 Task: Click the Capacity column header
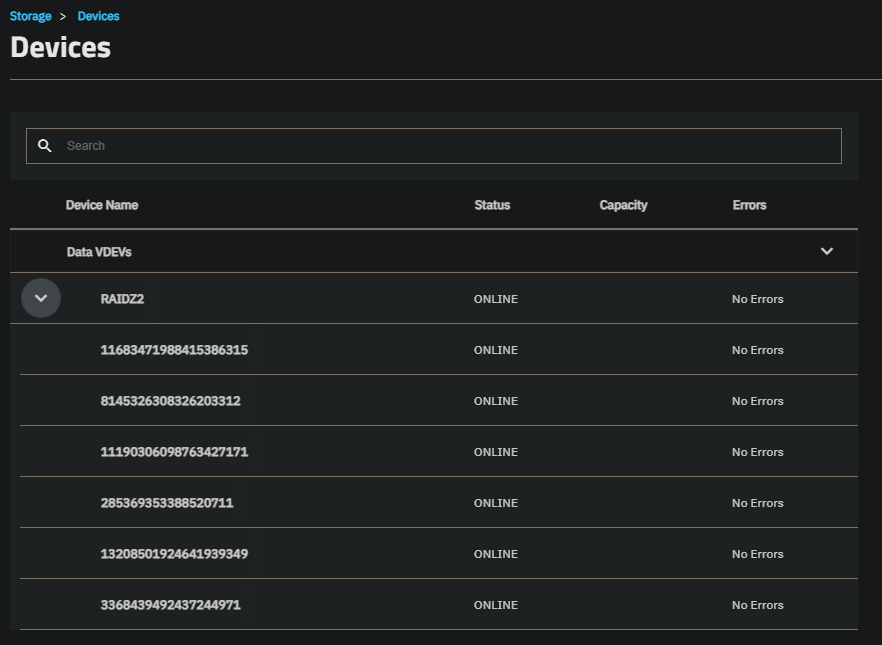pyautogui.click(x=623, y=205)
